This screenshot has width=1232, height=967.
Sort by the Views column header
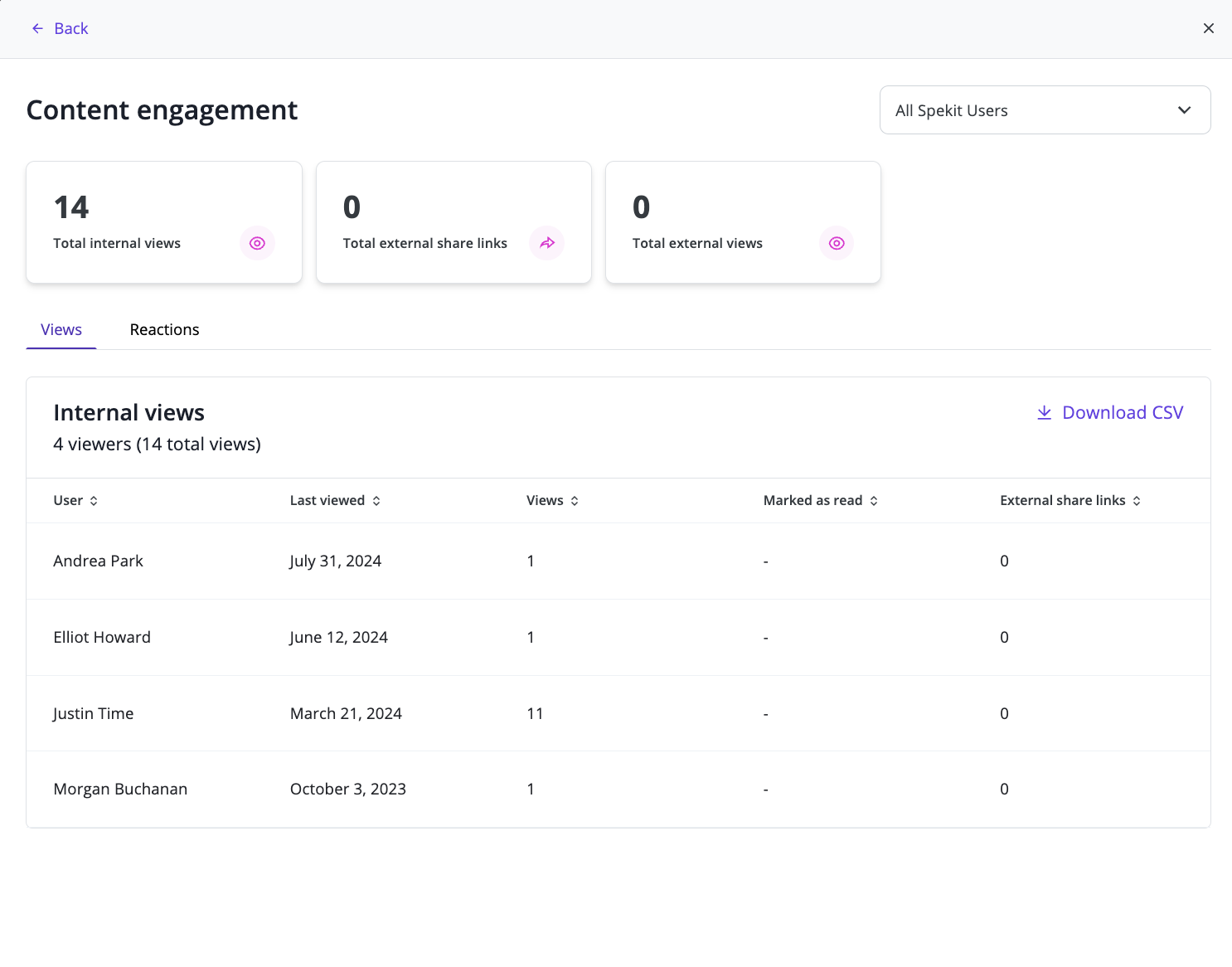[x=552, y=501]
